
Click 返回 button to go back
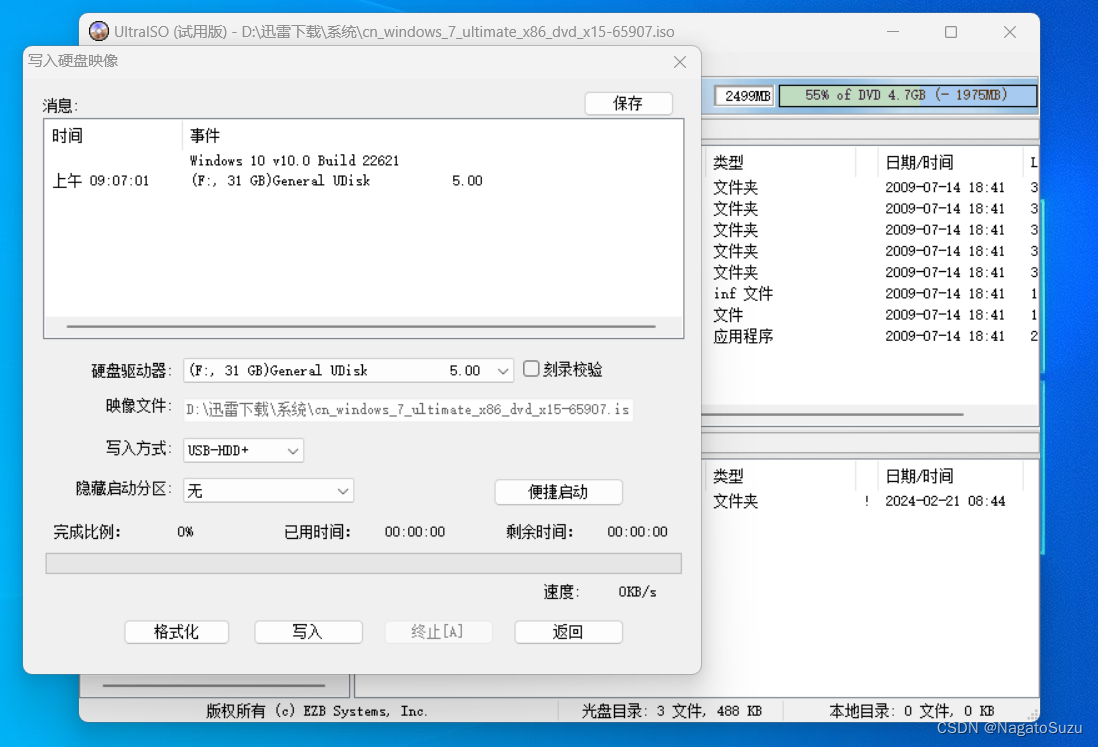(x=568, y=632)
